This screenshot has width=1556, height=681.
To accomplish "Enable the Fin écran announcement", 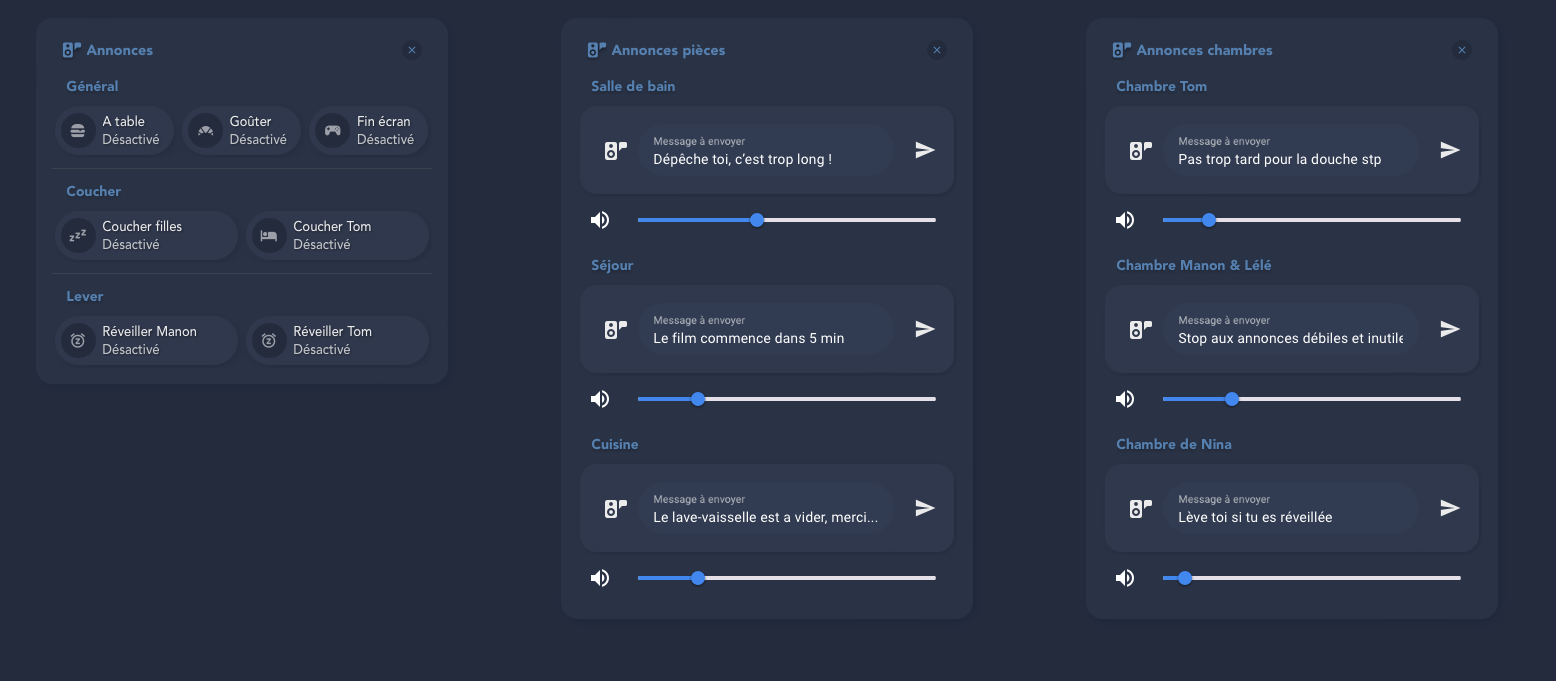I will (369, 130).
